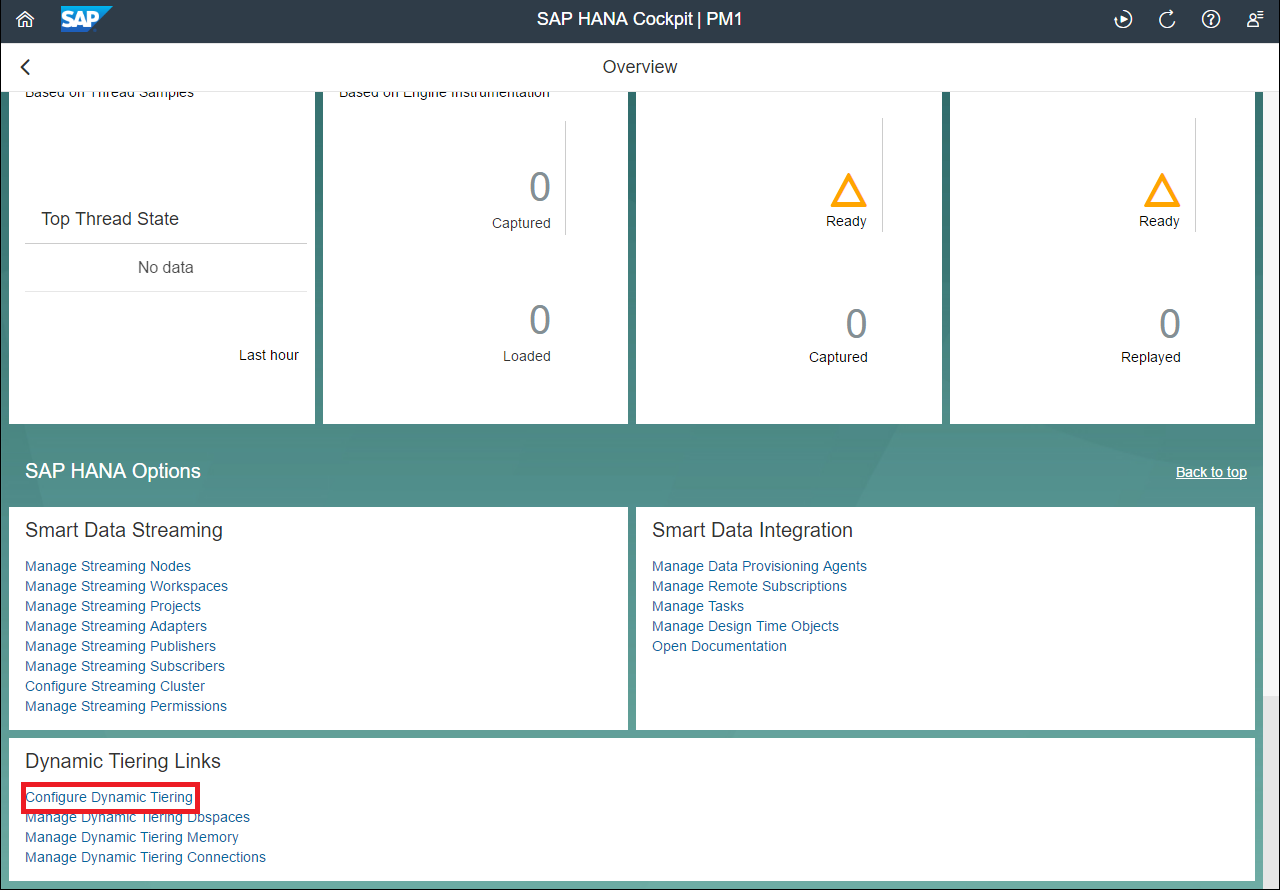The image size is (1280, 890).
Task: Open Manage Remote Subscriptions
Action: click(749, 586)
